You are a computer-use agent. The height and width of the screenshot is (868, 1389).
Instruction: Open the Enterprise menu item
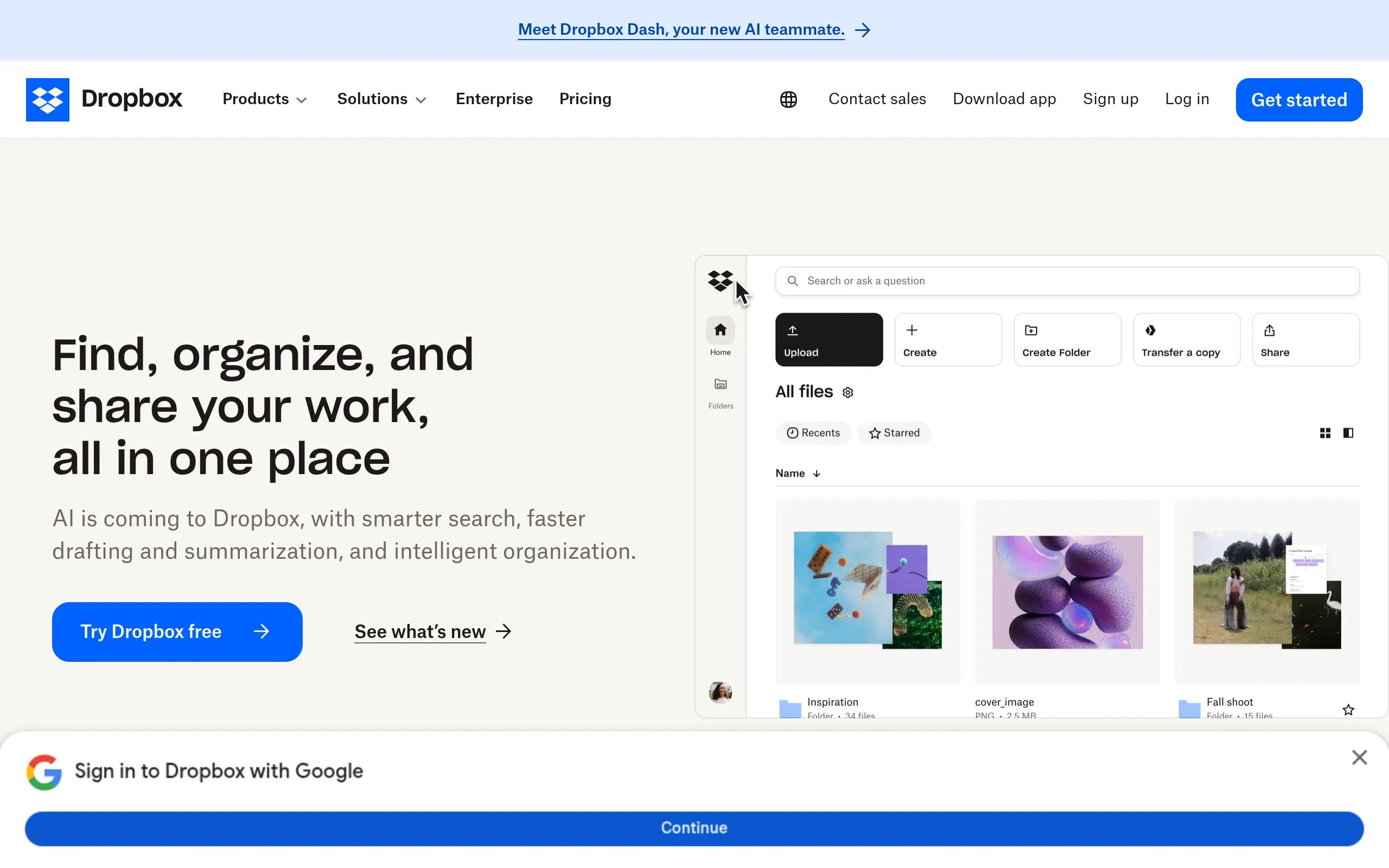click(494, 99)
